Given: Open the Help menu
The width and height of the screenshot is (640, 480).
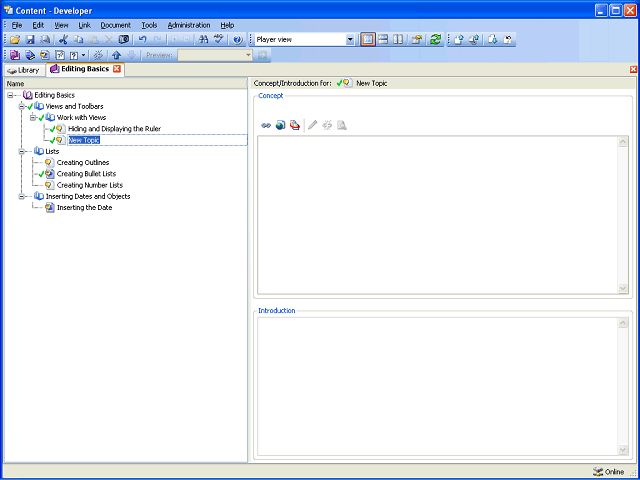Looking at the screenshot, I should (x=227, y=25).
